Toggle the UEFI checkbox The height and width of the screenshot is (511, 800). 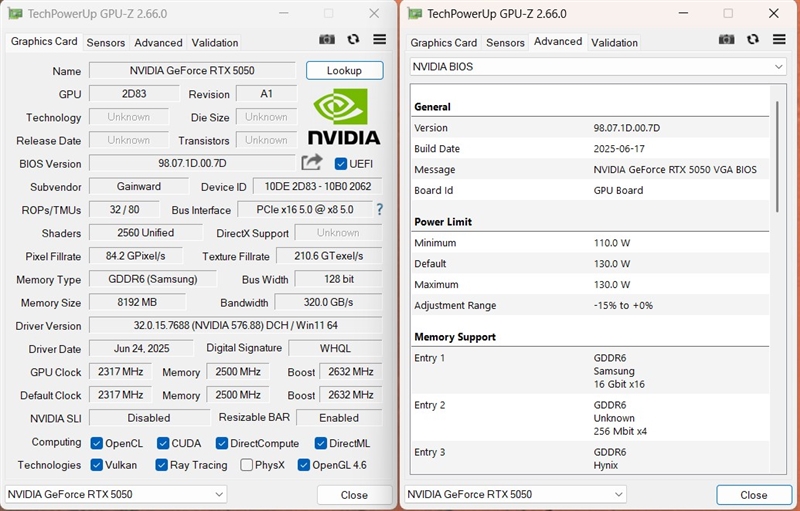(x=341, y=164)
